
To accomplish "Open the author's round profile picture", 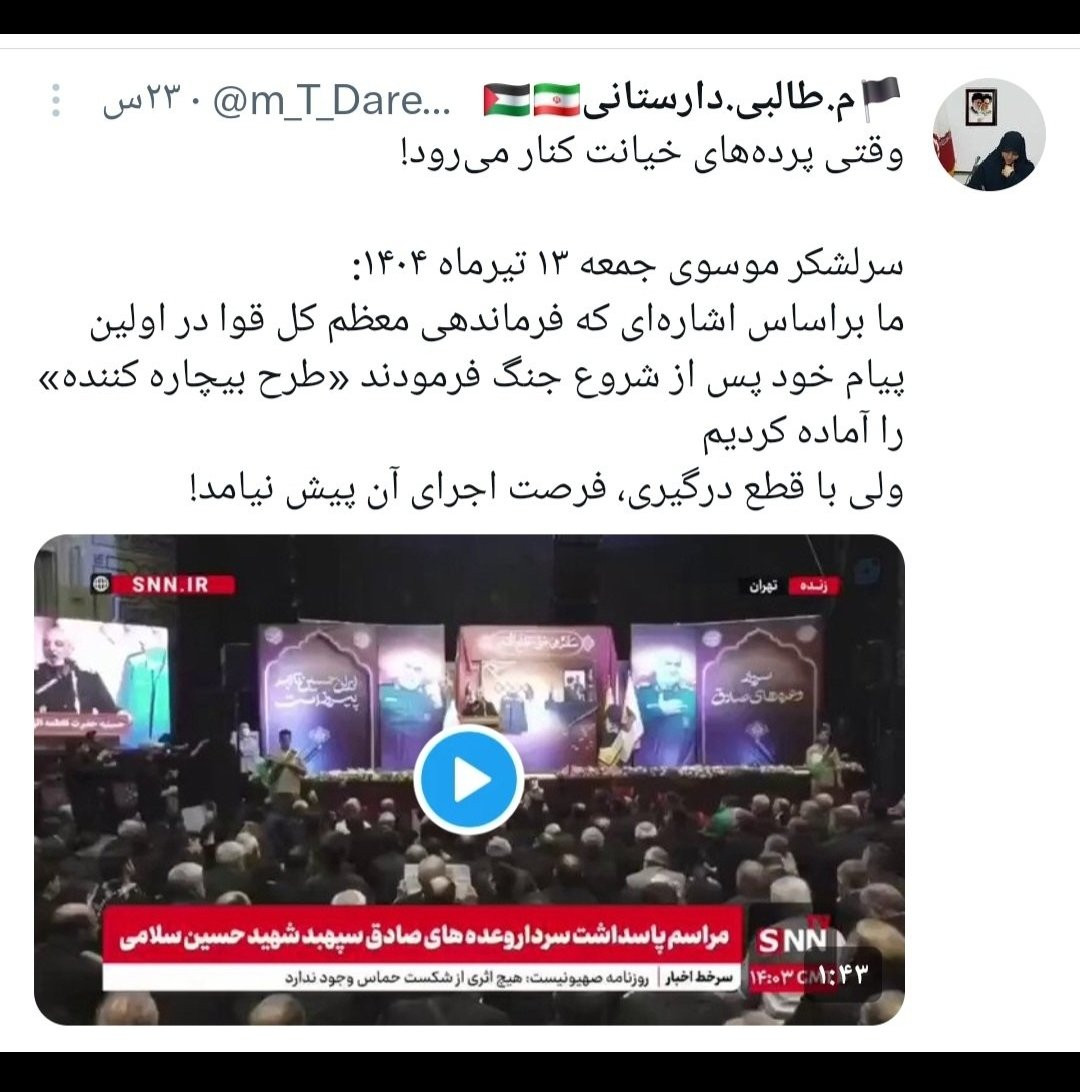I will 989,134.
